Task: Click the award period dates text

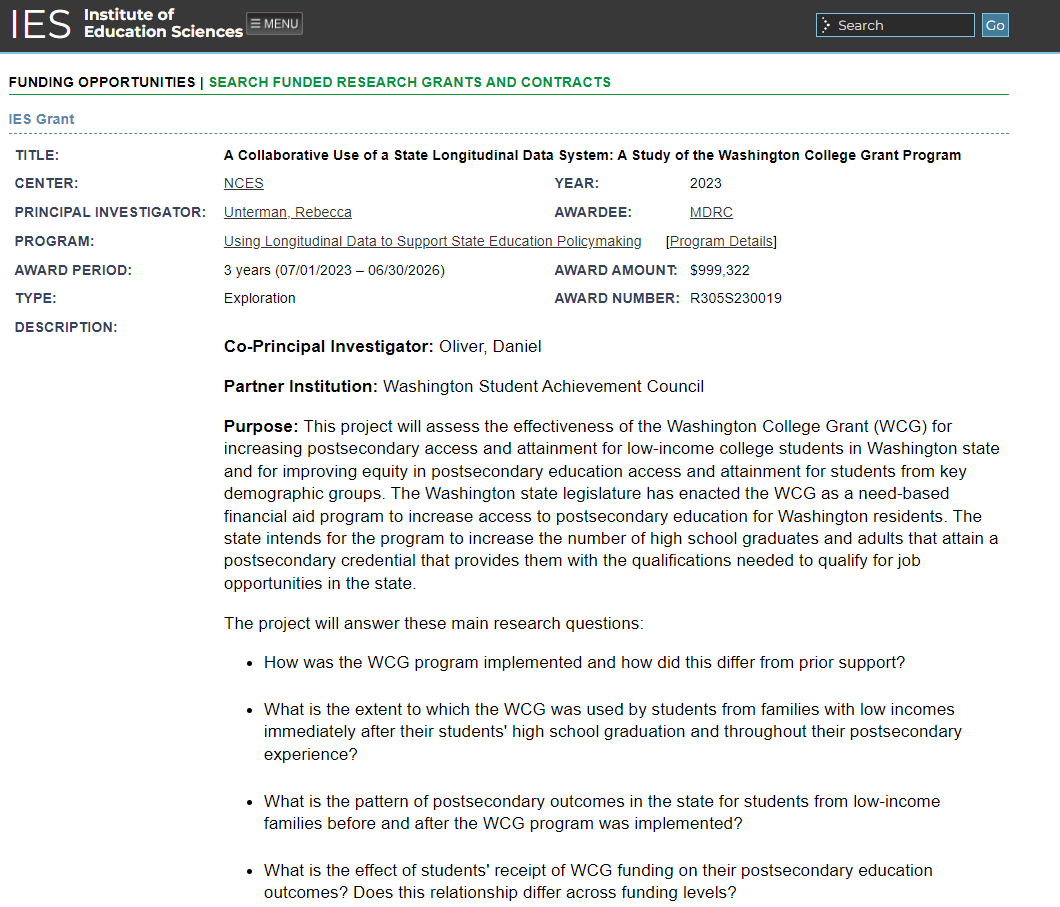Action: [334, 270]
